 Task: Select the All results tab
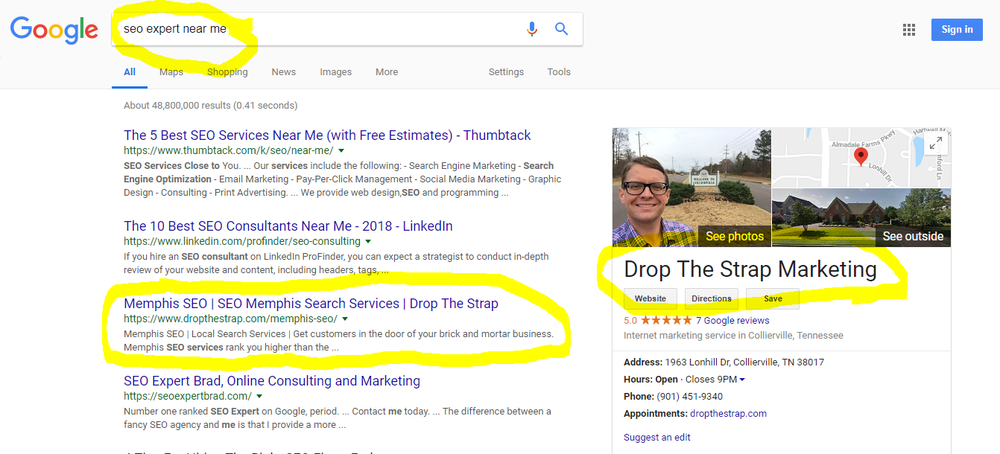(x=129, y=72)
